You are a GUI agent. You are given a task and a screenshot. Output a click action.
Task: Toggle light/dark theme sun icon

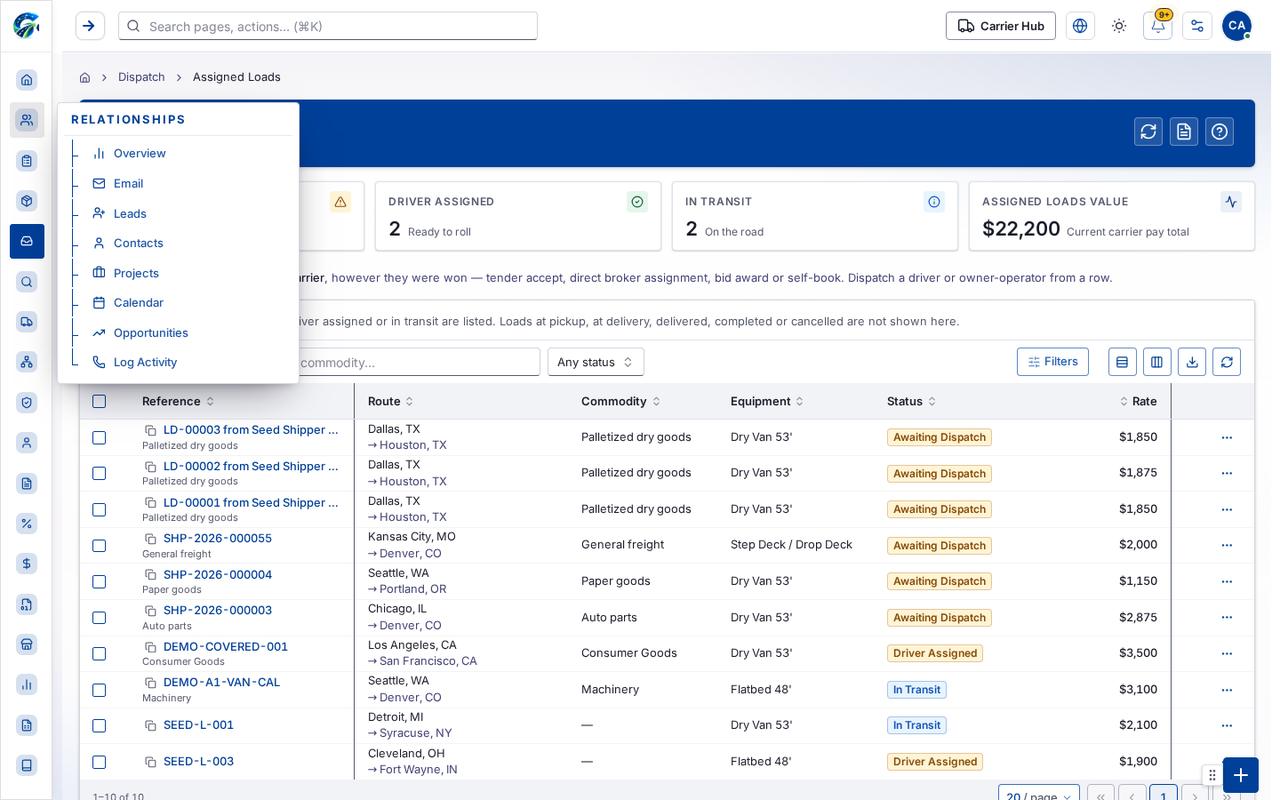(x=1119, y=26)
